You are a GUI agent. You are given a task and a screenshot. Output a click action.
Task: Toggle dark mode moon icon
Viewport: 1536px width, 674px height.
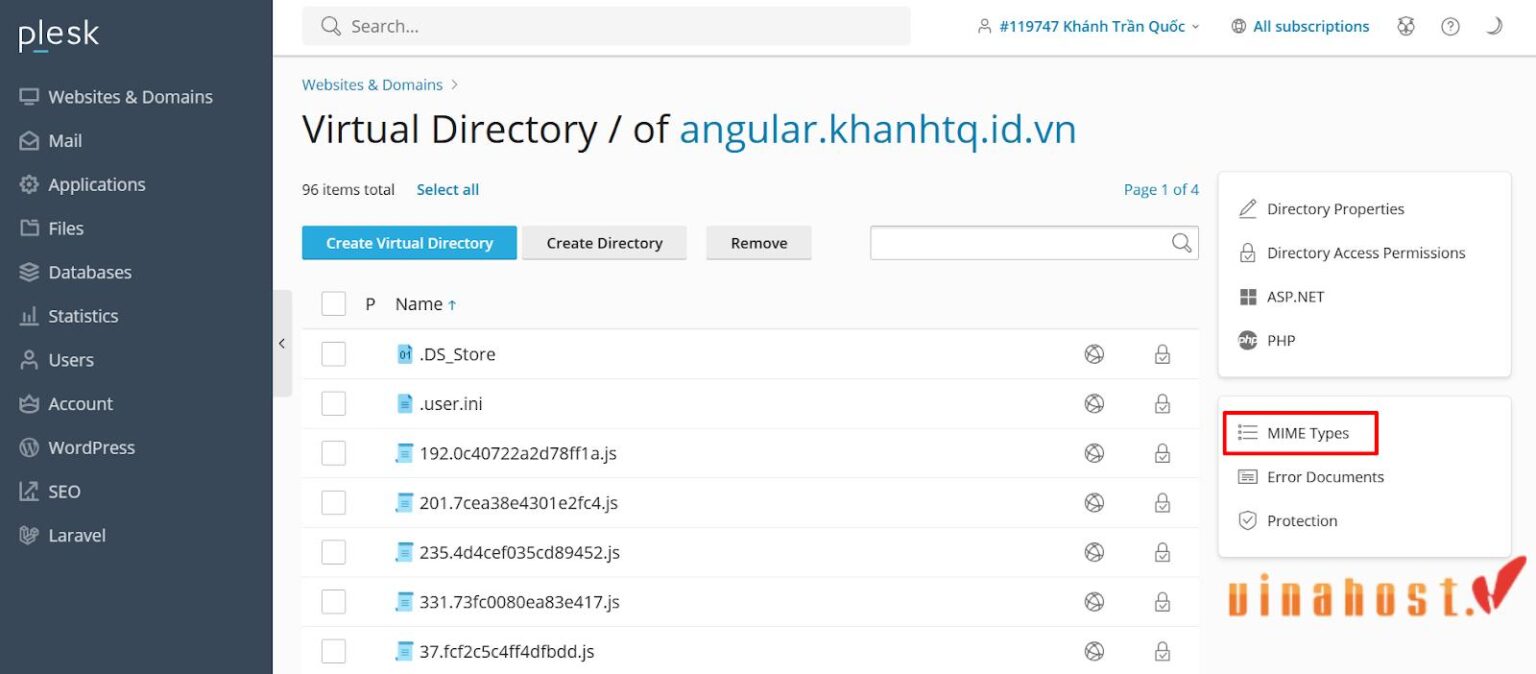click(x=1493, y=27)
